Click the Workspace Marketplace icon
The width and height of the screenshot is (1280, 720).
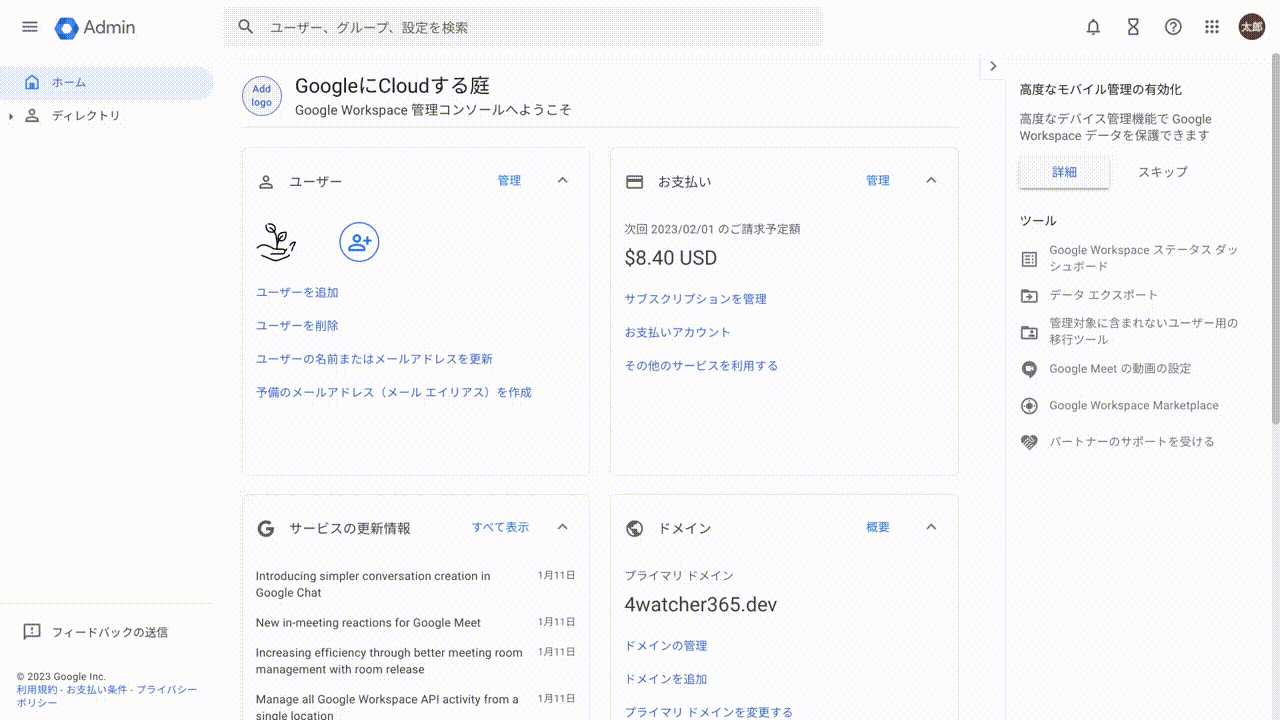pyautogui.click(x=1029, y=406)
